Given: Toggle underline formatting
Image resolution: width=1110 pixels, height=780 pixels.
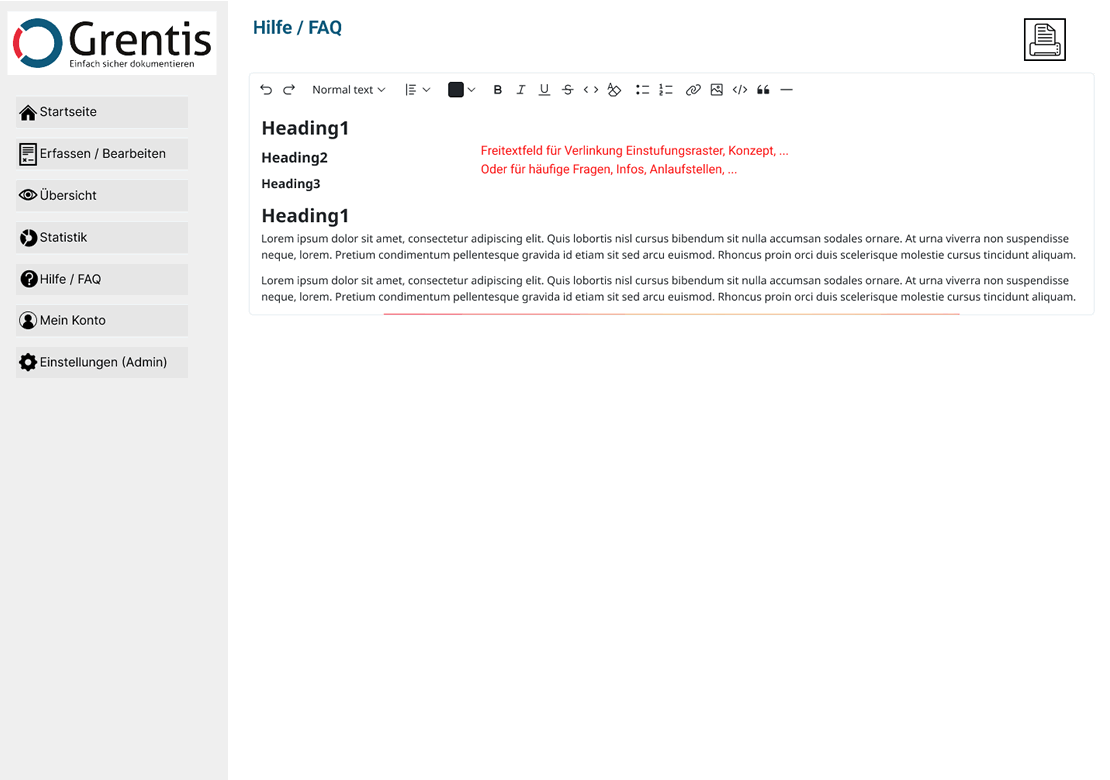Looking at the screenshot, I should point(544,90).
